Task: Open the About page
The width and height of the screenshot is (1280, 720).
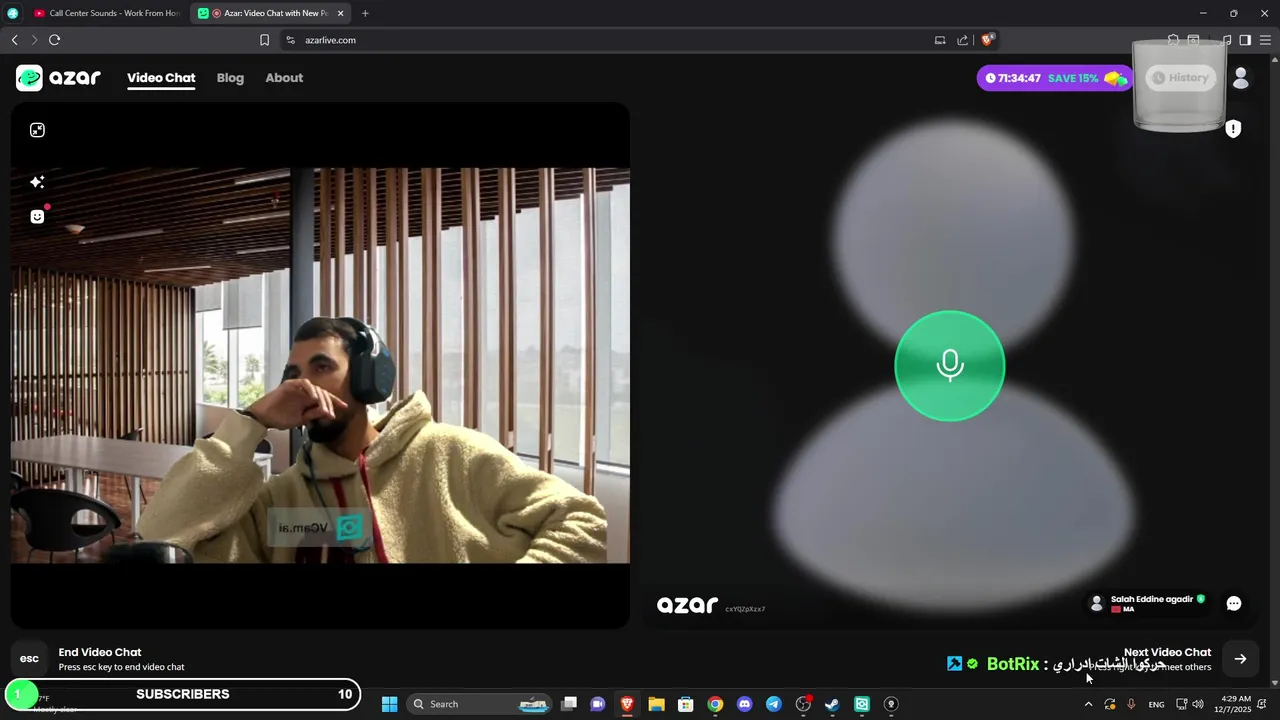Action: [x=284, y=78]
